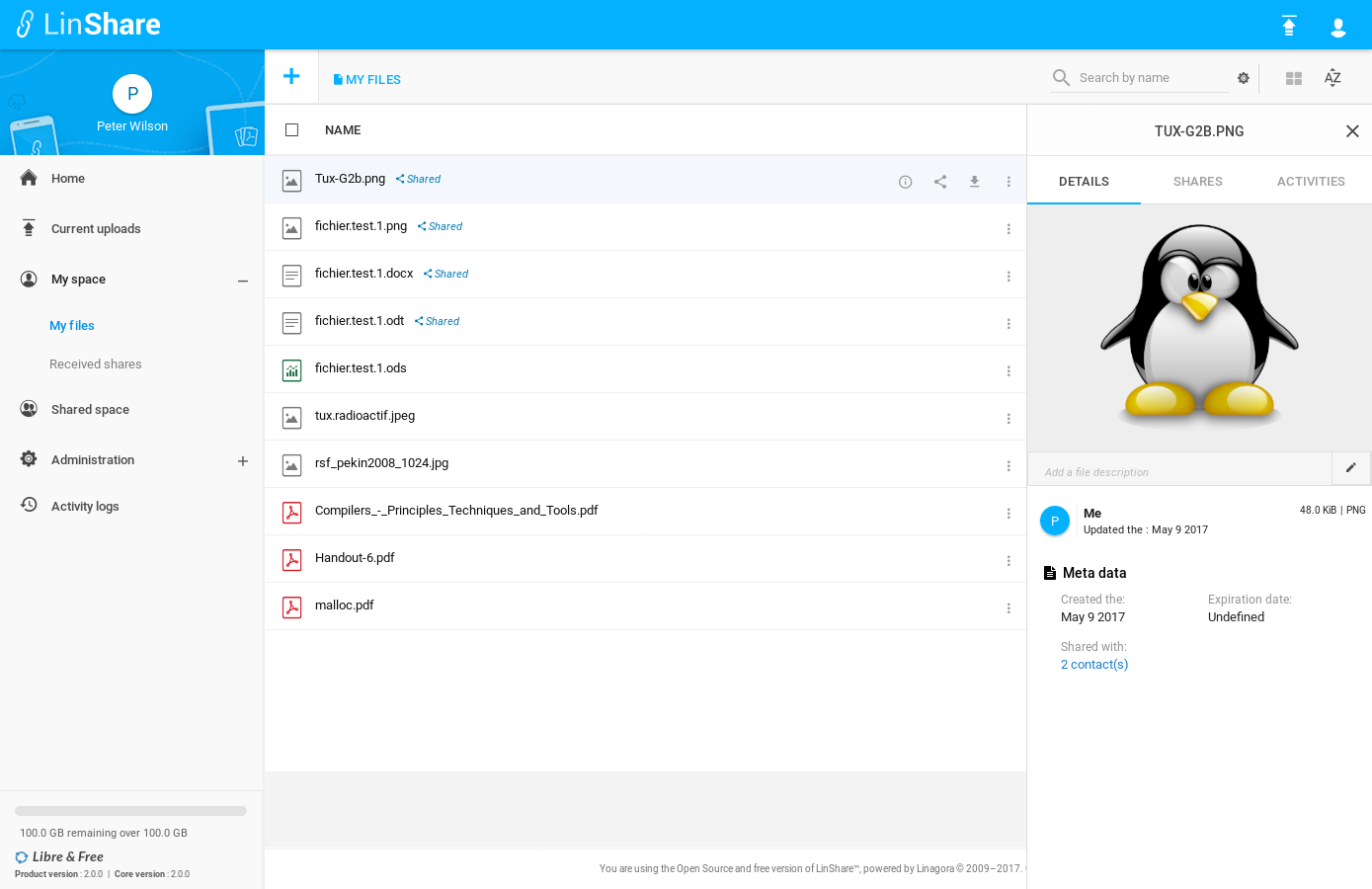Screen dimensions: 1372x889
Task: Open the 2 contact(s) link
Action: pos(1094,665)
